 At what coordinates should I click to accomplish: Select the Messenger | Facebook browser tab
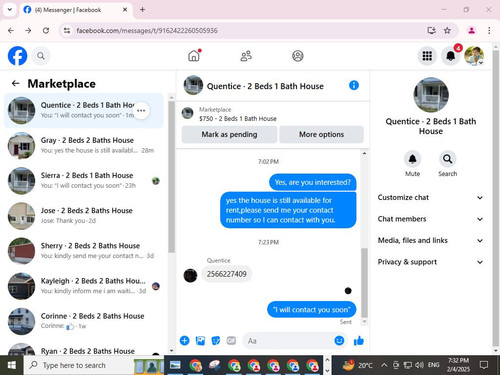pyautogui.click(x=75, y=10)
